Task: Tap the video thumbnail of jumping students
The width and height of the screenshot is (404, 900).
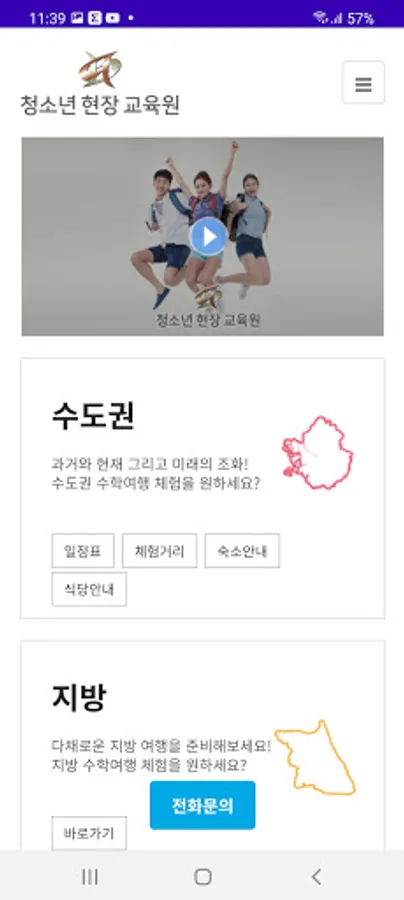Action: point(203,236)
